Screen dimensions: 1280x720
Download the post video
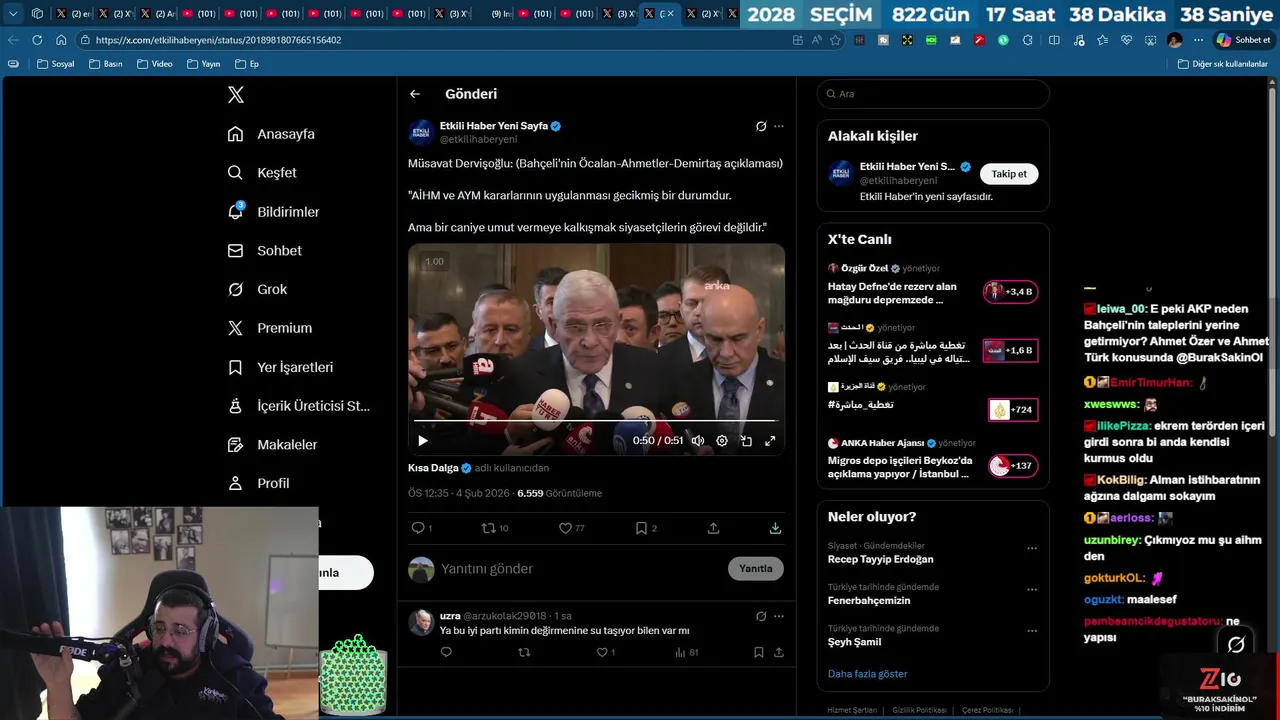click(x=775, y=528)
